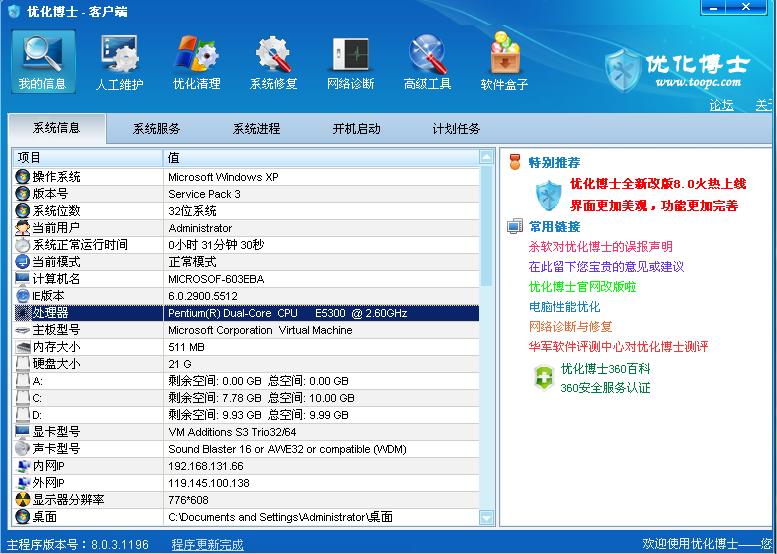Switch to the 开机启动 tab
Screen dimensions: 777x554
(356, 129)
